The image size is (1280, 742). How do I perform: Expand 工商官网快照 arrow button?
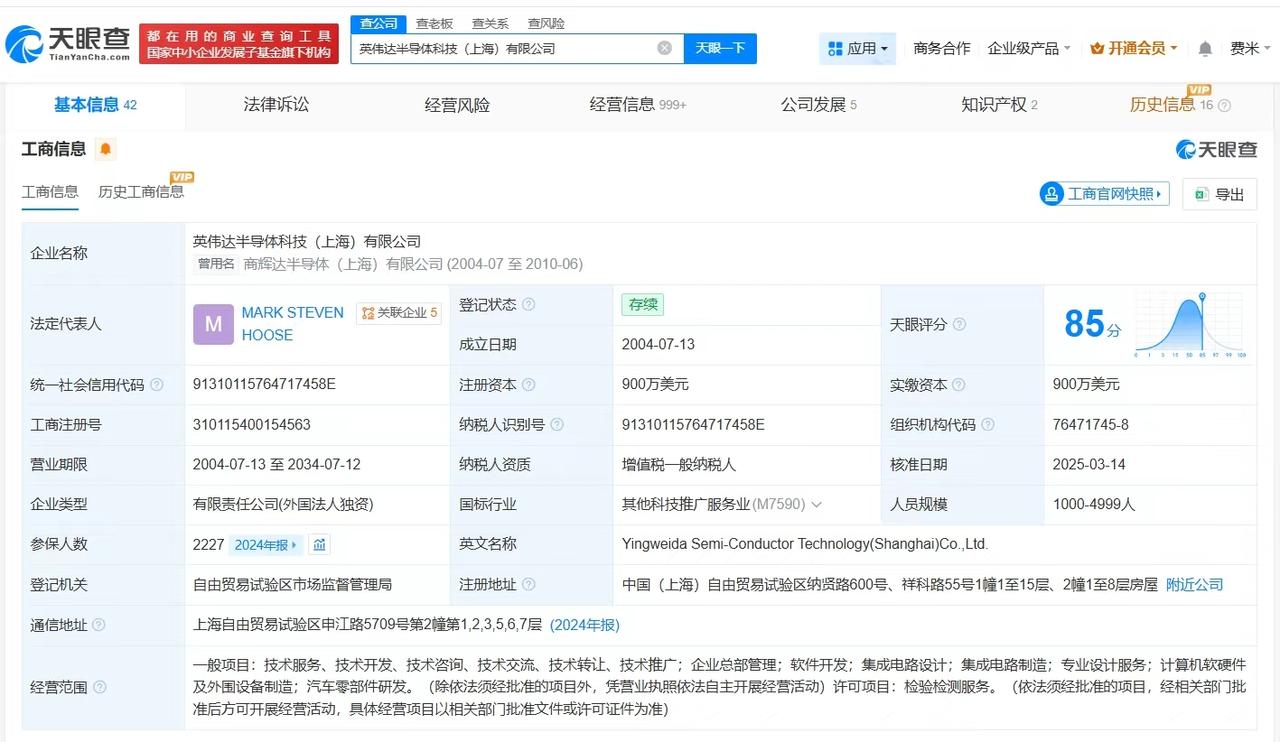pyautogui.click(x=1104, y=194)
